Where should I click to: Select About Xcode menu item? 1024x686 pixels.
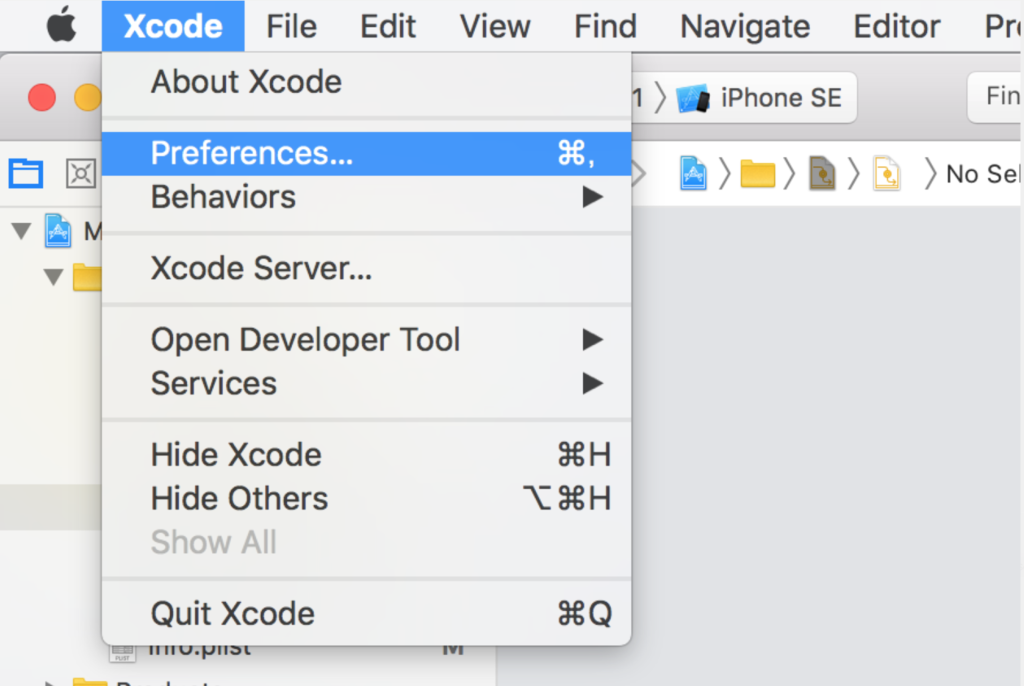click(246, 82)
